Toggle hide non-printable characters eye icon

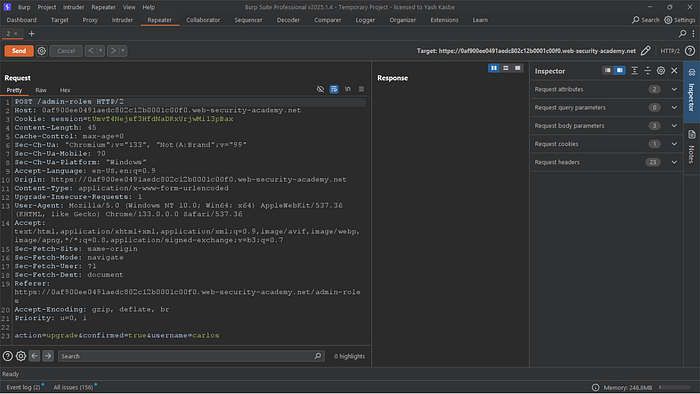click(x=320, y=89)
